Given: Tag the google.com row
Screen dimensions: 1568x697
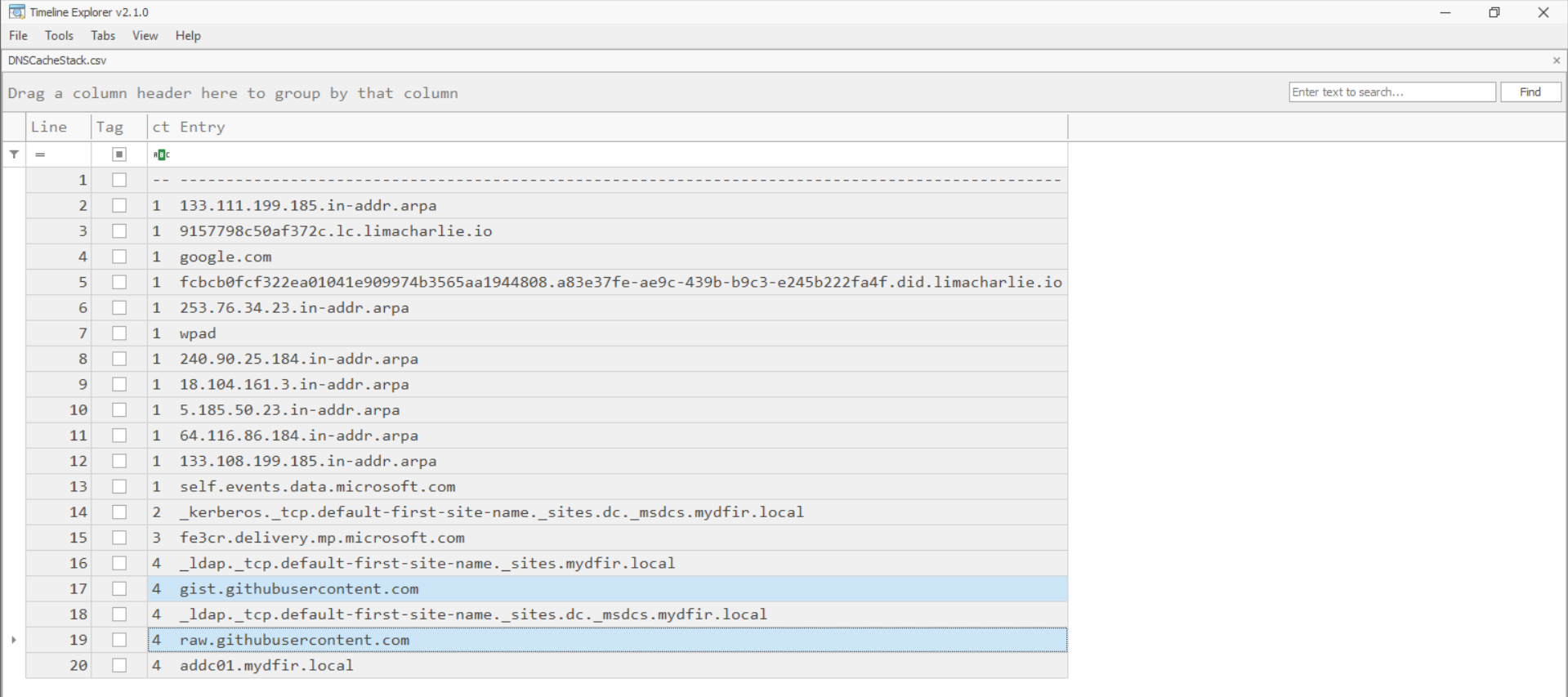Looking at the screenshot, I should pyautogui.click(x=119, y=257).
